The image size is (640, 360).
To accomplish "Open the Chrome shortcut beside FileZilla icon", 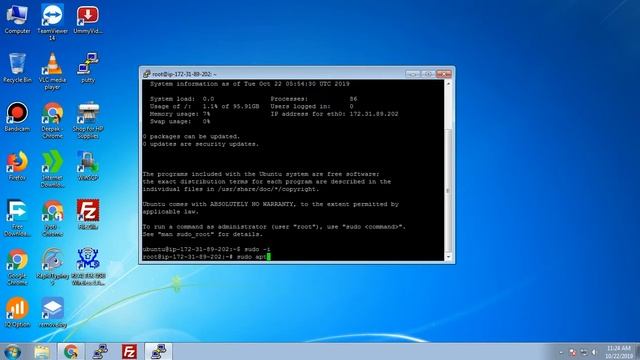I will click(x=52, y=218).
